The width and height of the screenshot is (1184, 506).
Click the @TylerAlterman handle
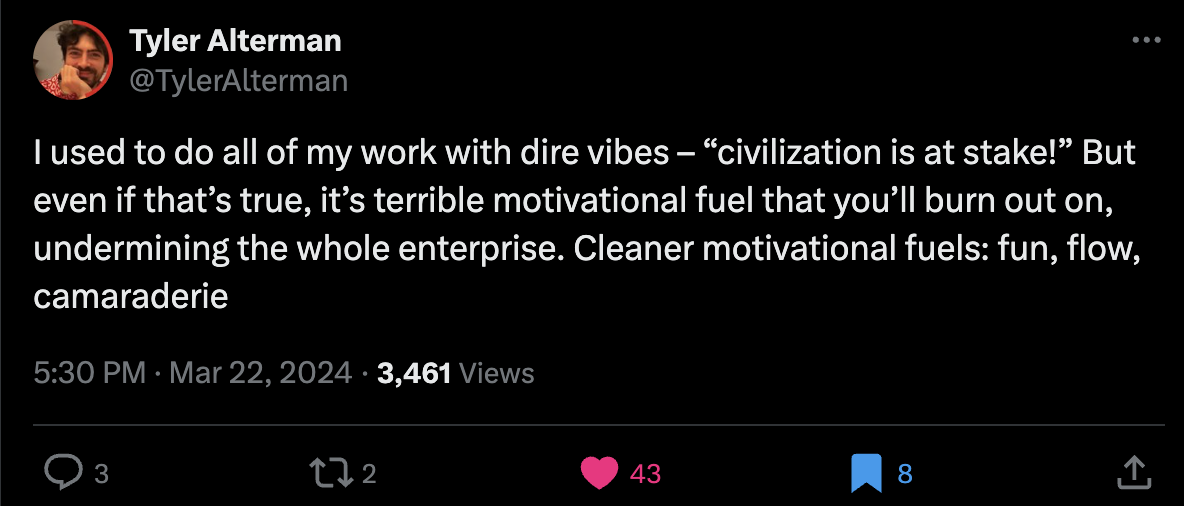click(x=238, y=80)
